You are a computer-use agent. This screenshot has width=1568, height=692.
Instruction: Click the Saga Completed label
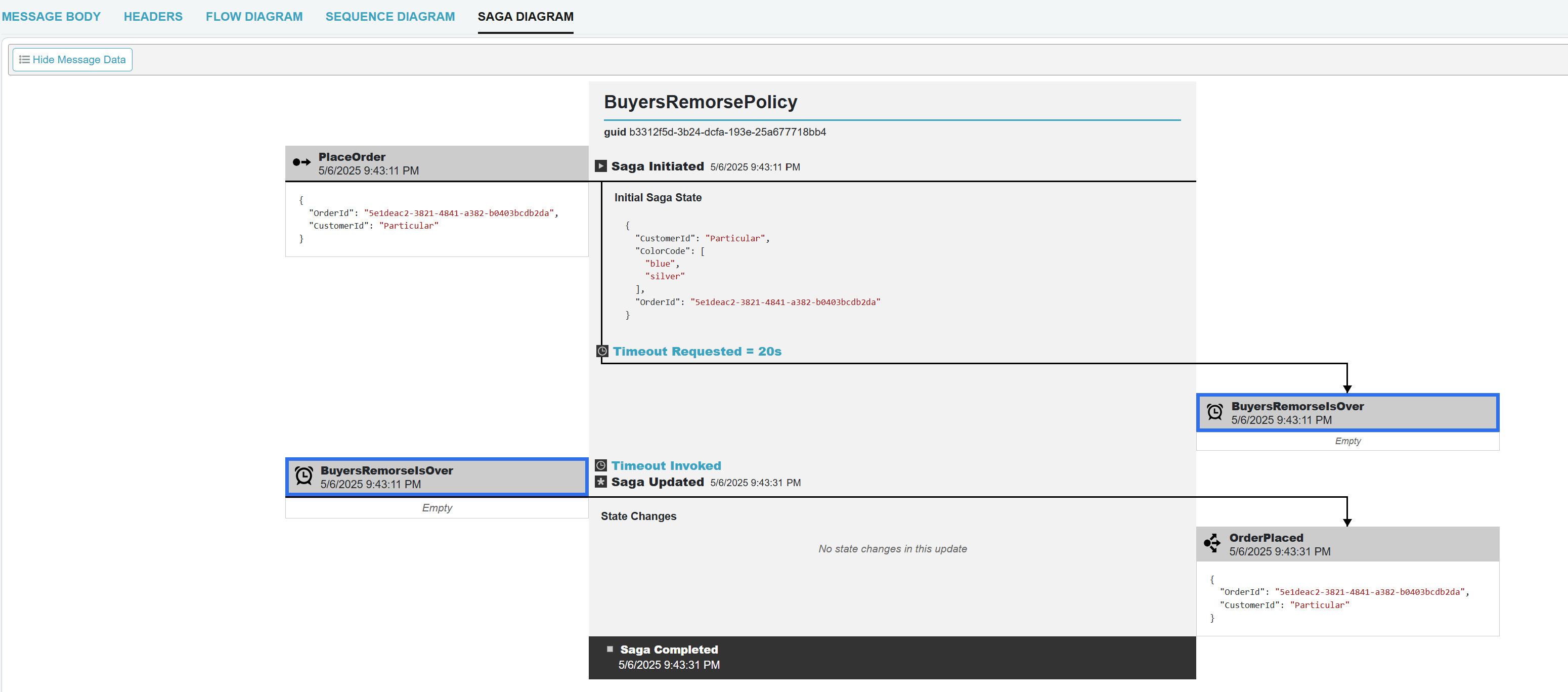tap(669, 650)
